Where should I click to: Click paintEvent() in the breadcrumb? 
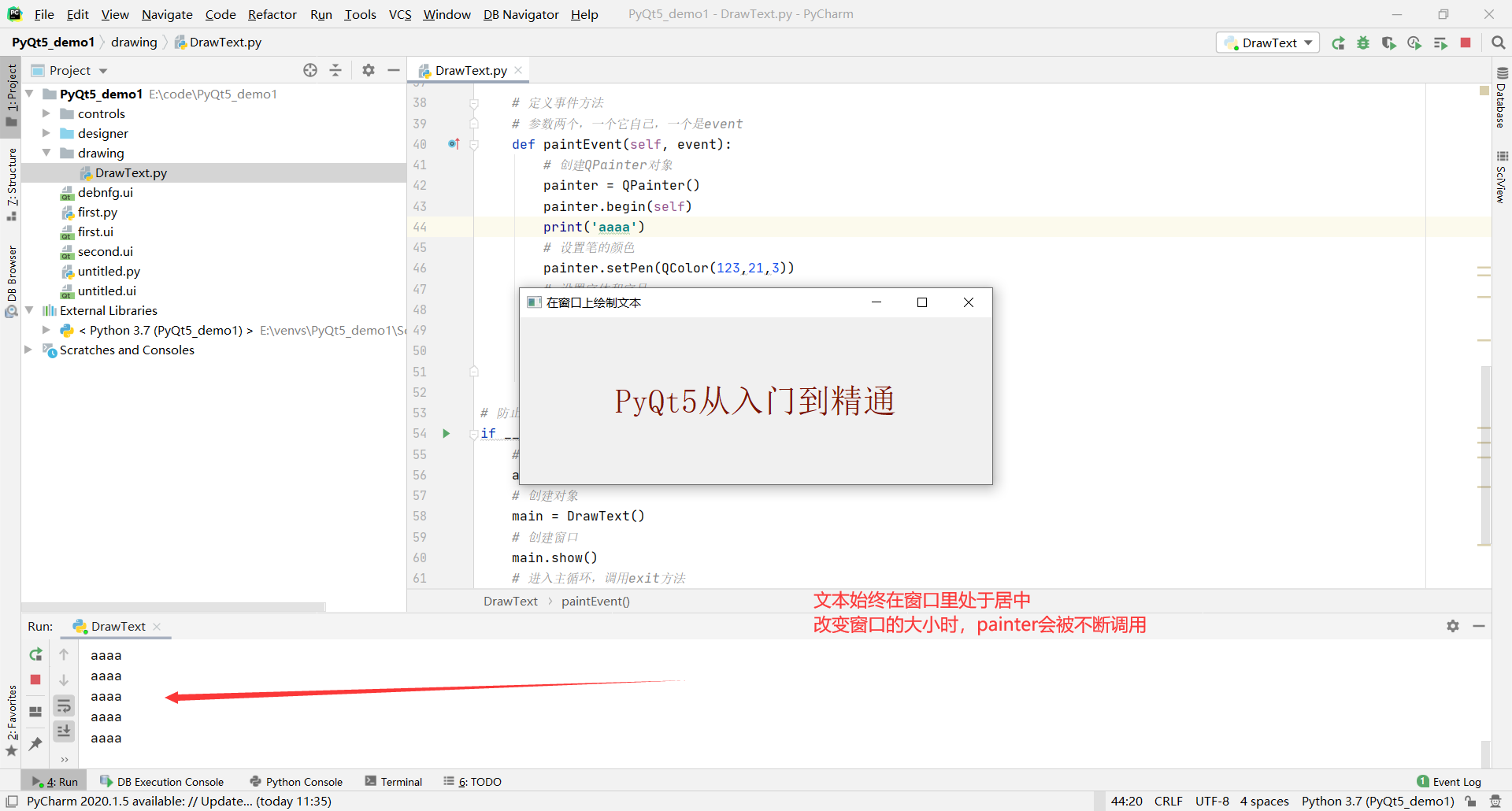(x=595, y=601)
